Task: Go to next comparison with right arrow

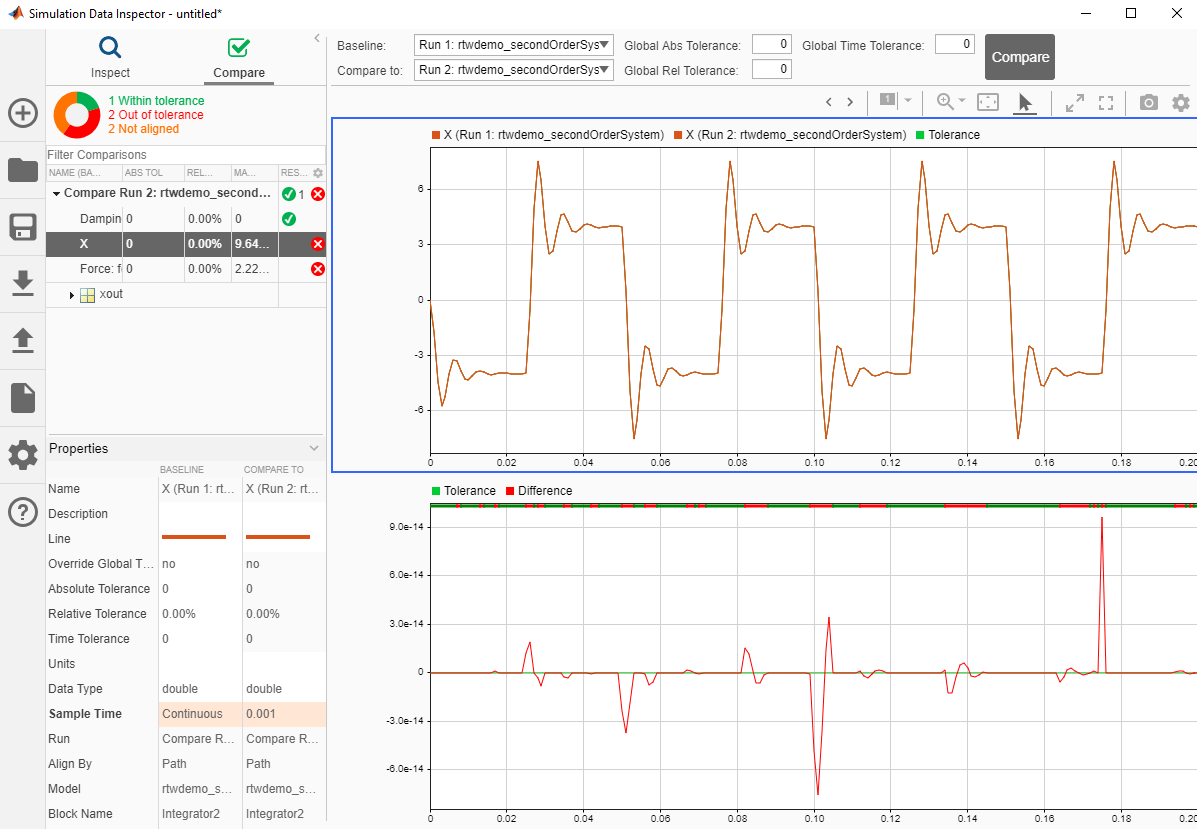Action: pyautogui.click(x=850, y=102)
